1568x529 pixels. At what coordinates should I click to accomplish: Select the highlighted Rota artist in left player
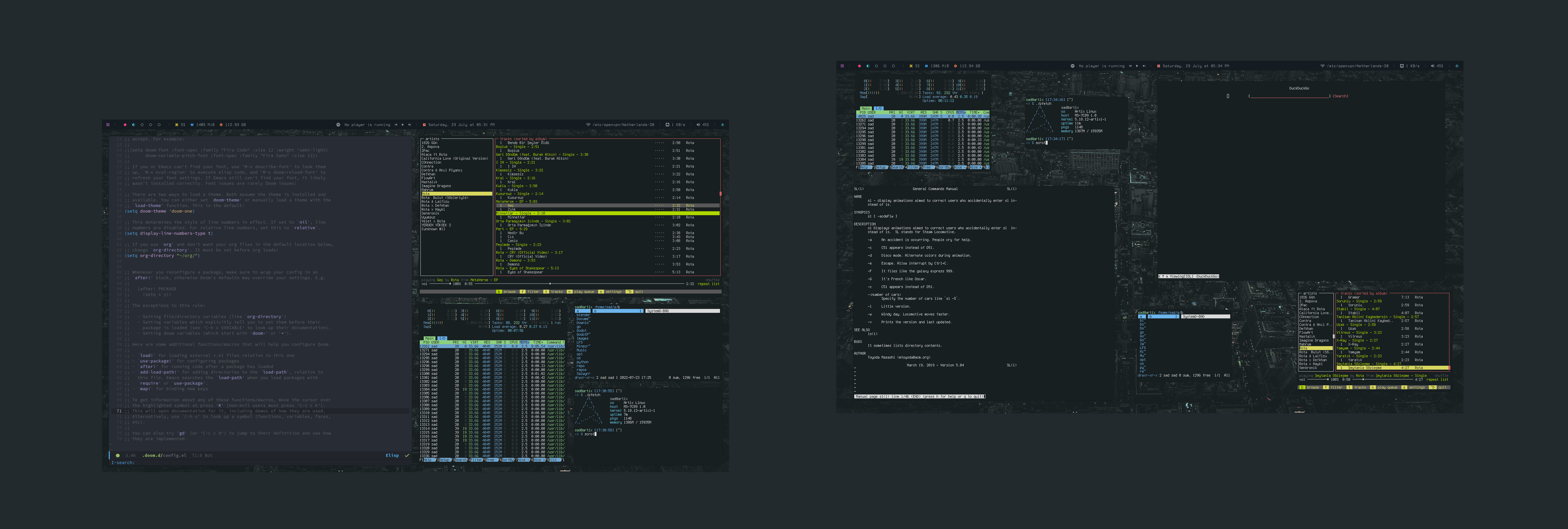[457, 194]
